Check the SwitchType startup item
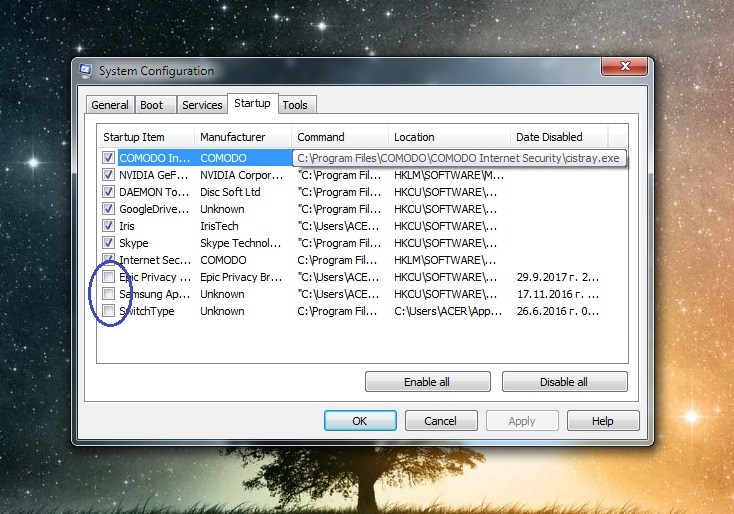Screen dimensions: 734x514 [109, 310]
